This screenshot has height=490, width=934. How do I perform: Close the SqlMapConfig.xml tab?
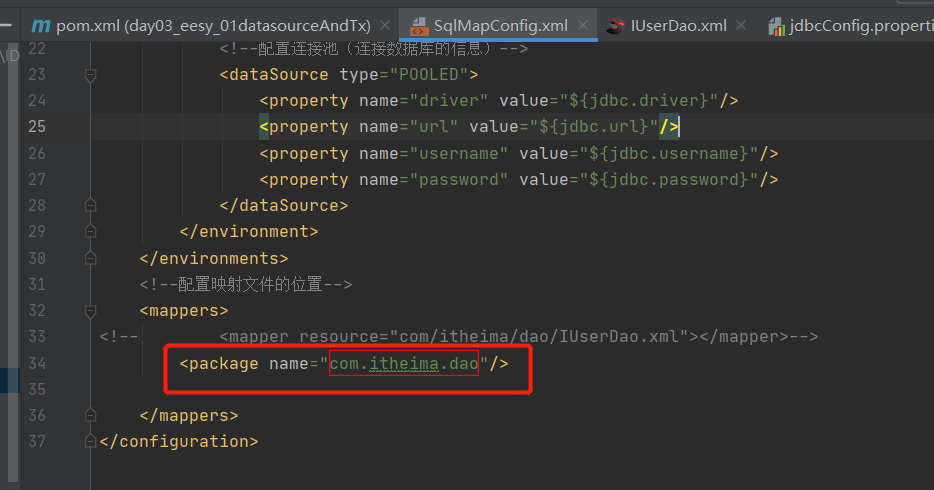tap(583, 25)
